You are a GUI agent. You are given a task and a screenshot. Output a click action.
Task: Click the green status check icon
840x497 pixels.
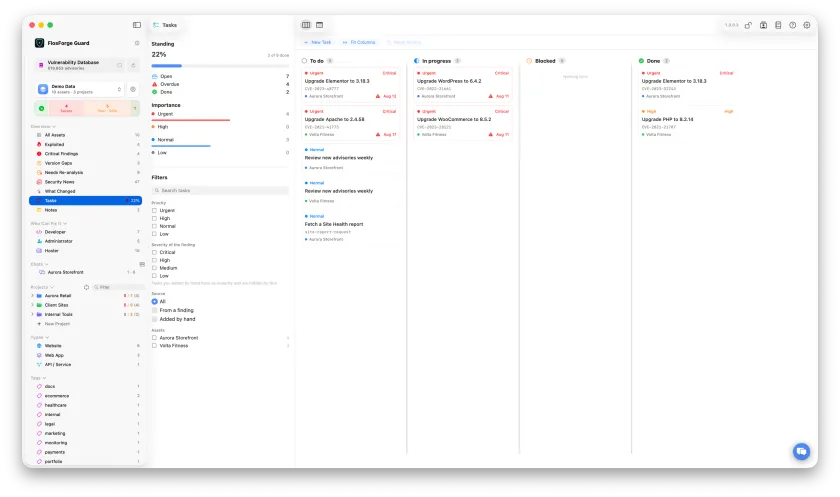click(41, 109)
